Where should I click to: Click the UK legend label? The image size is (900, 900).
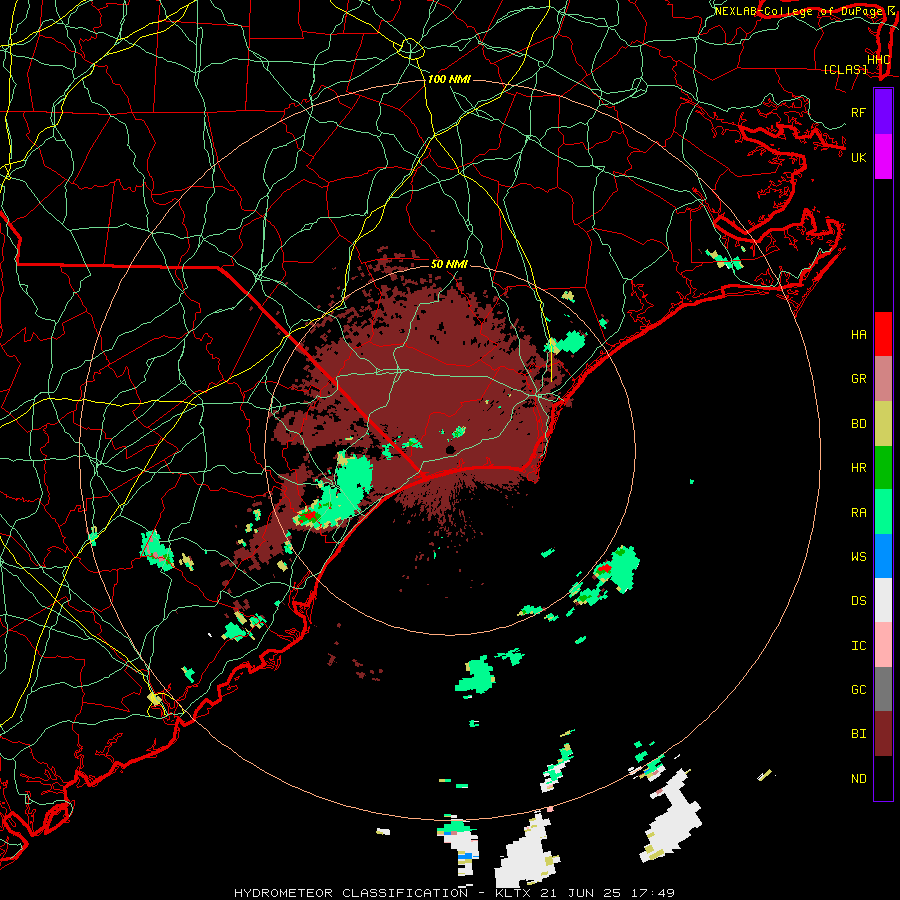click(858, 157)
